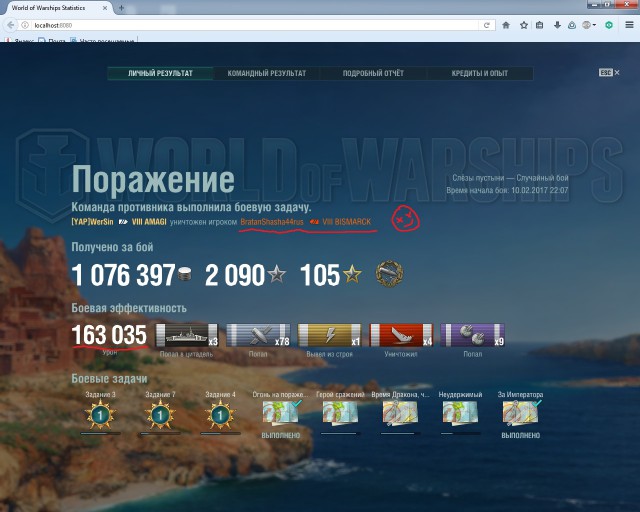Open the Командный результат tab
Screen dimensions: 640x512
(x=267, y=73)
